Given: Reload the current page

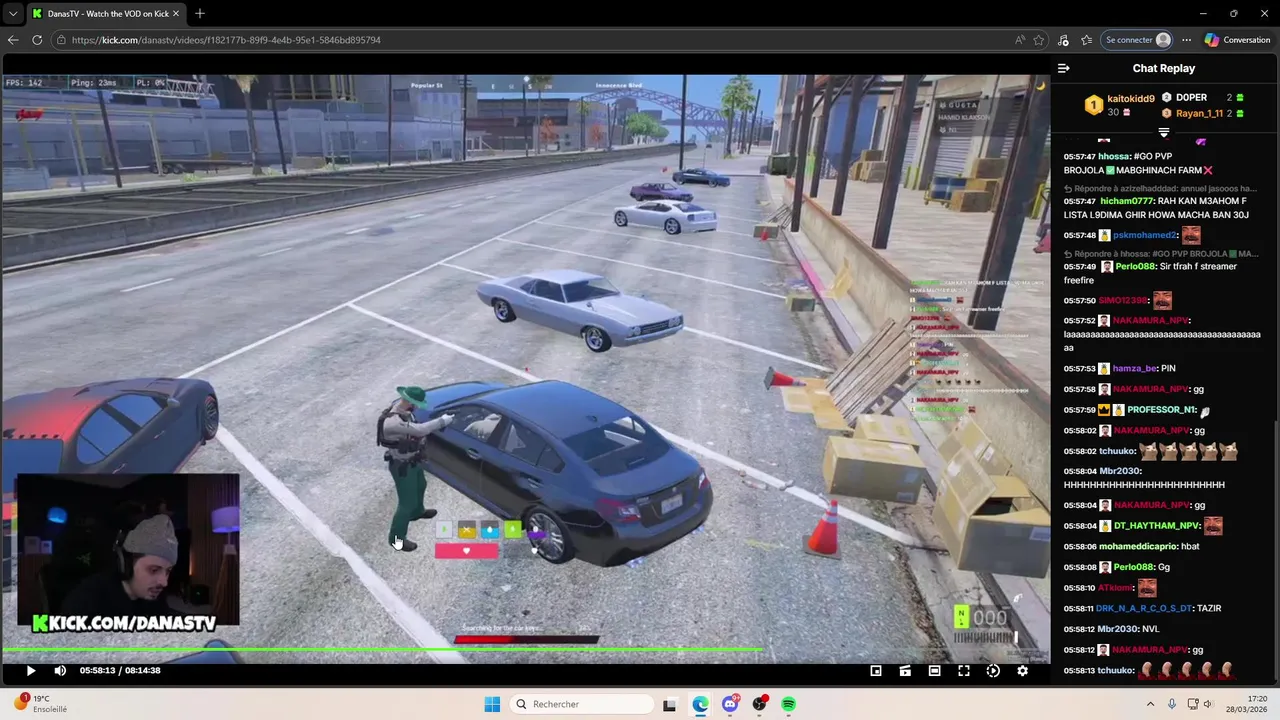Looking at the screenshot, I should 37,40.
